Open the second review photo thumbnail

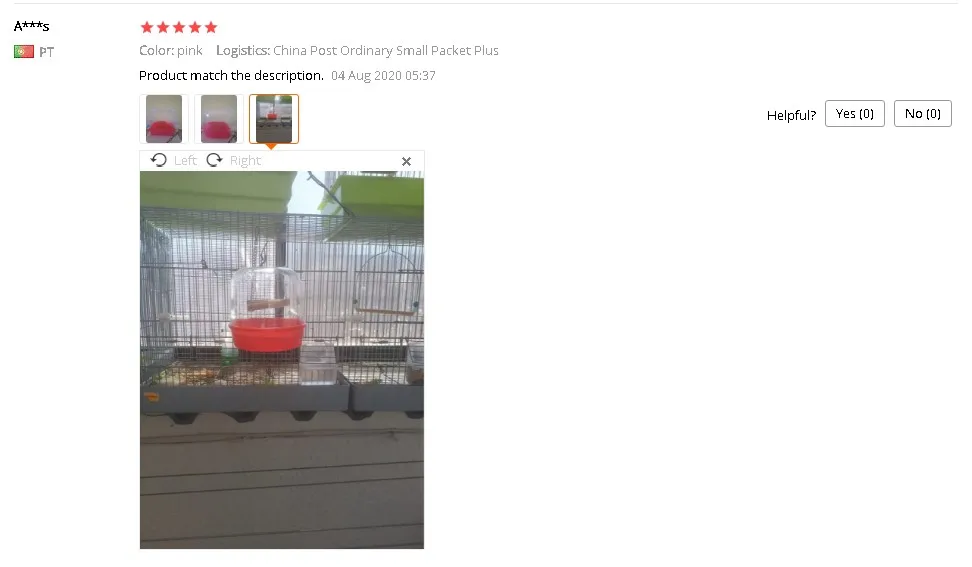click(x=218, y=119)
